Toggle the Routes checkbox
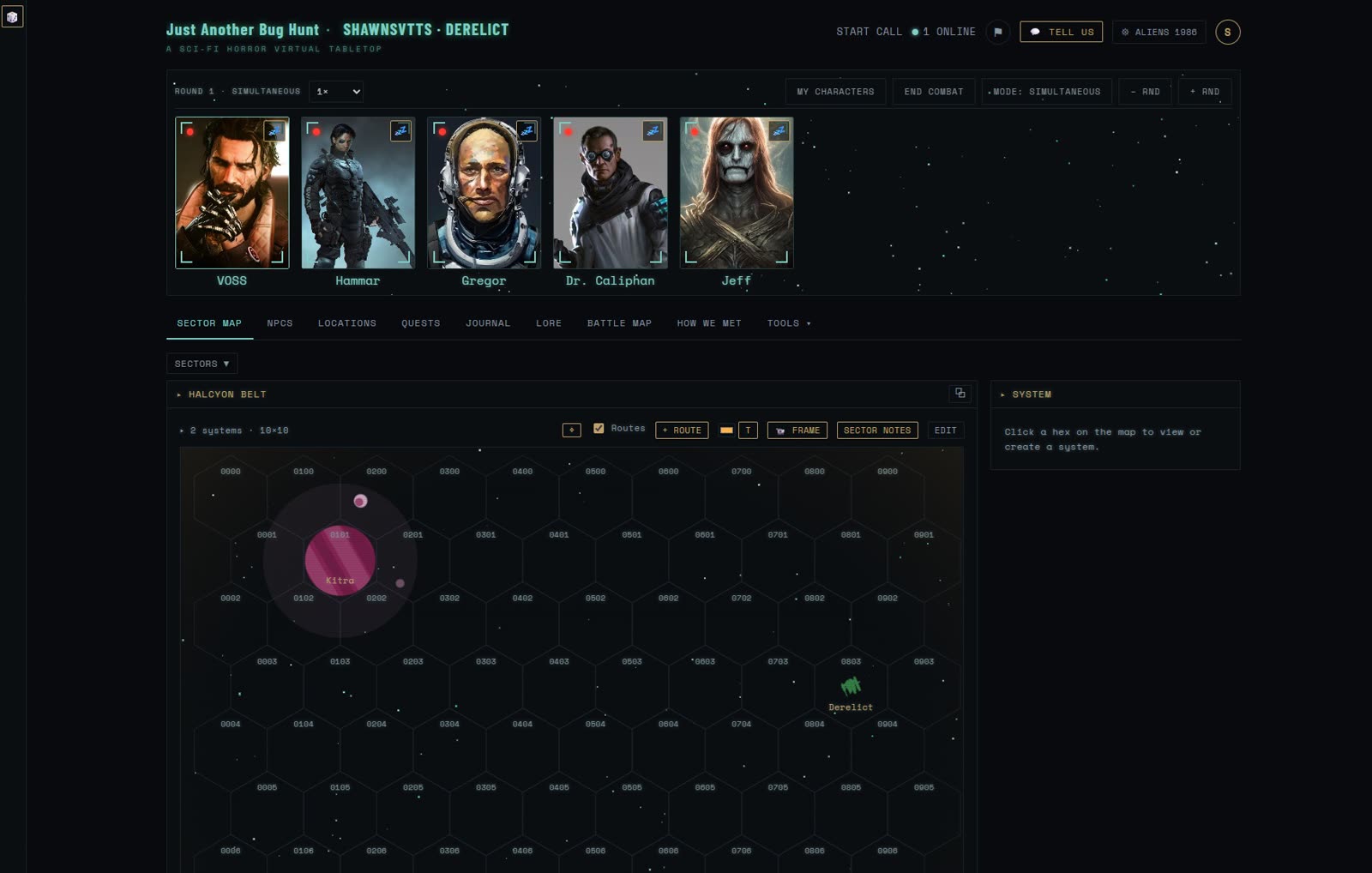Screen dimensions: 1372x873 coord(599,428)
